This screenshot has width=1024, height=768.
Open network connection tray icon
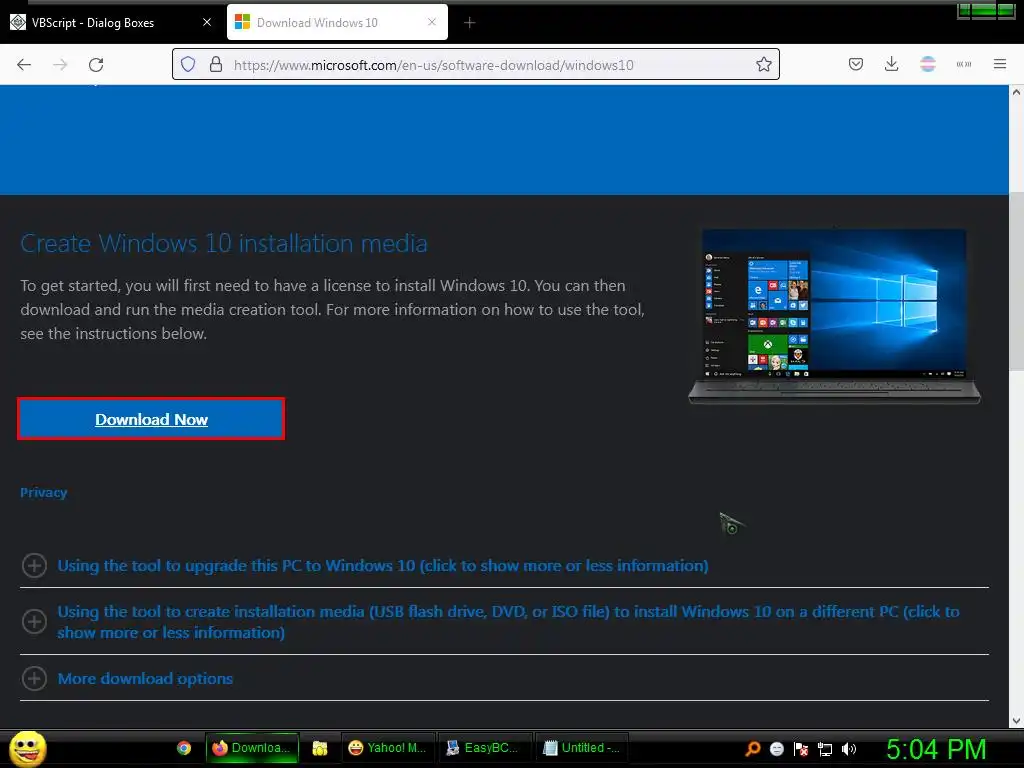click(x=825, y=749)
